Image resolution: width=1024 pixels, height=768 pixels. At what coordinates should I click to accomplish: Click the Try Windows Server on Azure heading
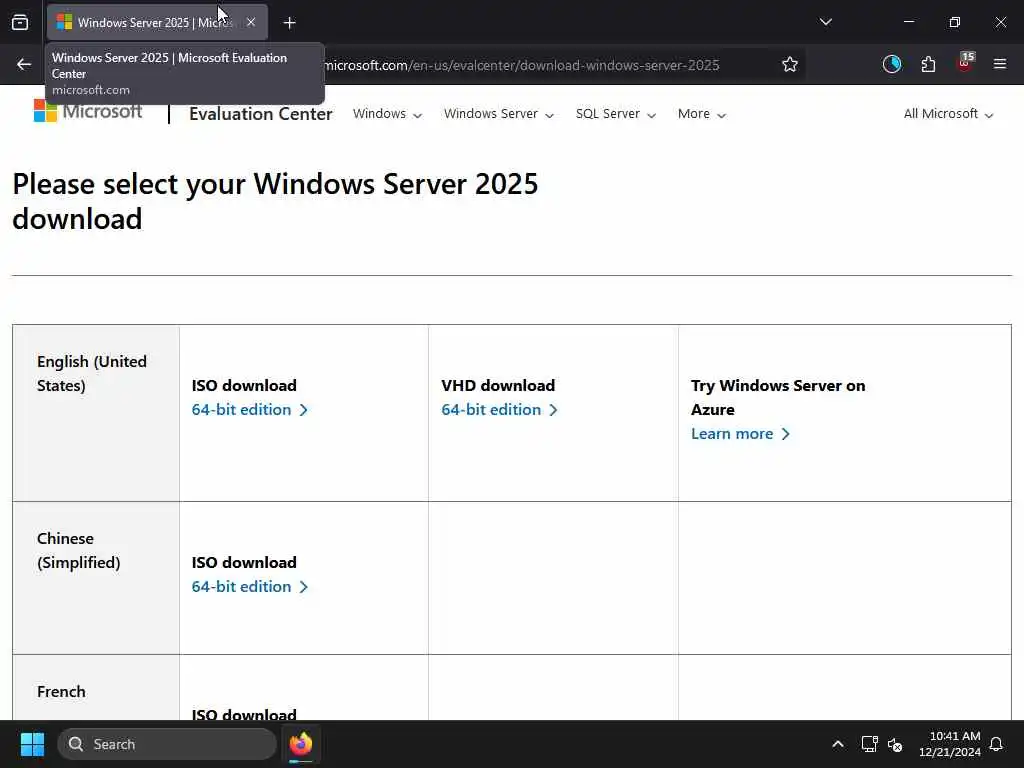[778, 397]
